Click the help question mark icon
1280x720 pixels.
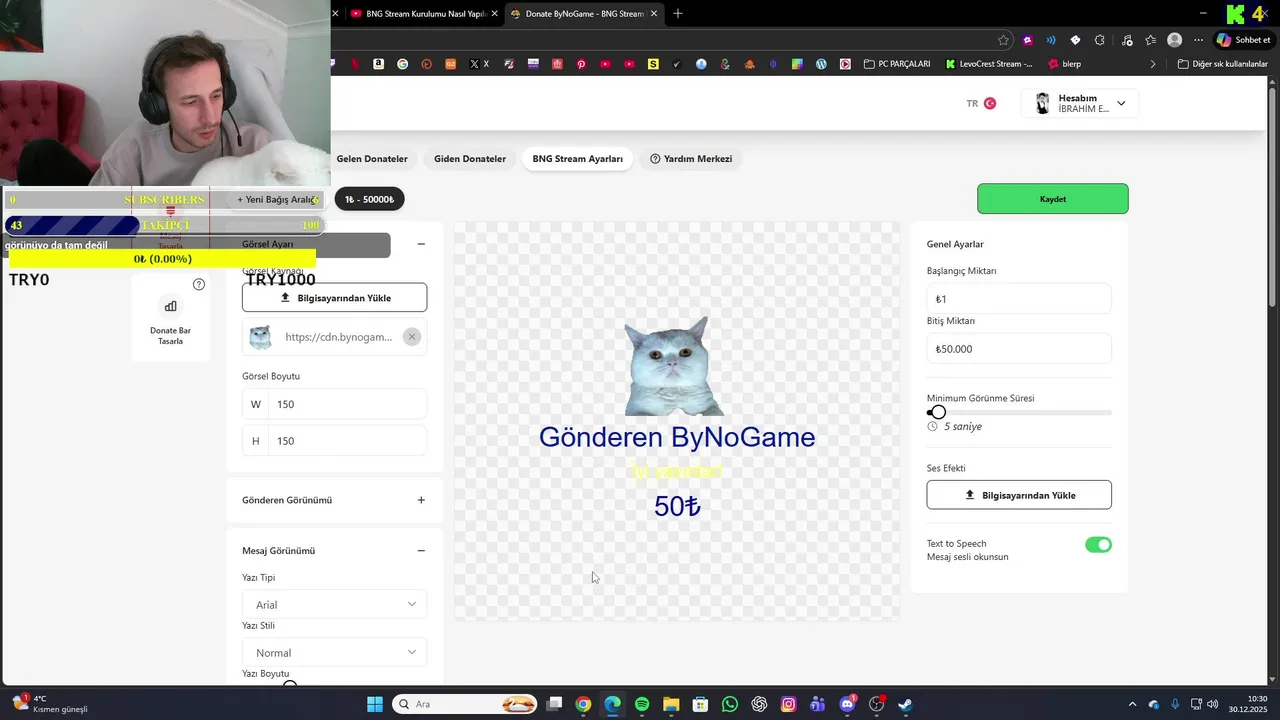coord(199,284)
